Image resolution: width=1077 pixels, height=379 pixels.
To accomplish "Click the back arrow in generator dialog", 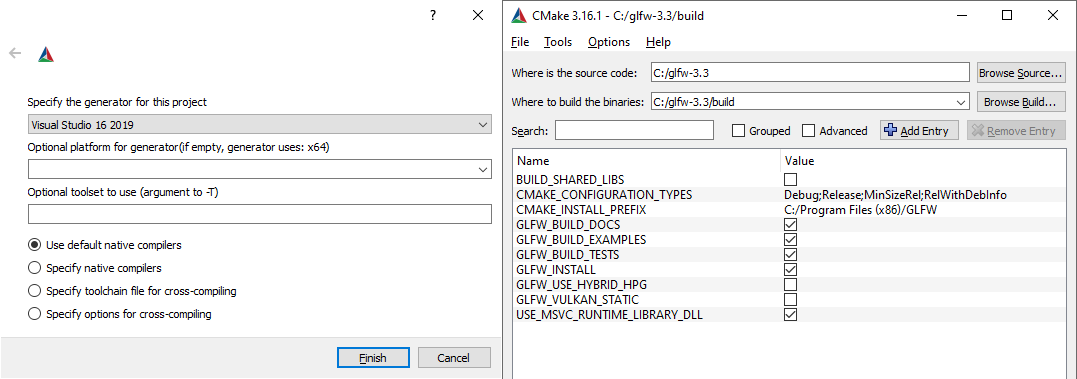I will (15, 54).
